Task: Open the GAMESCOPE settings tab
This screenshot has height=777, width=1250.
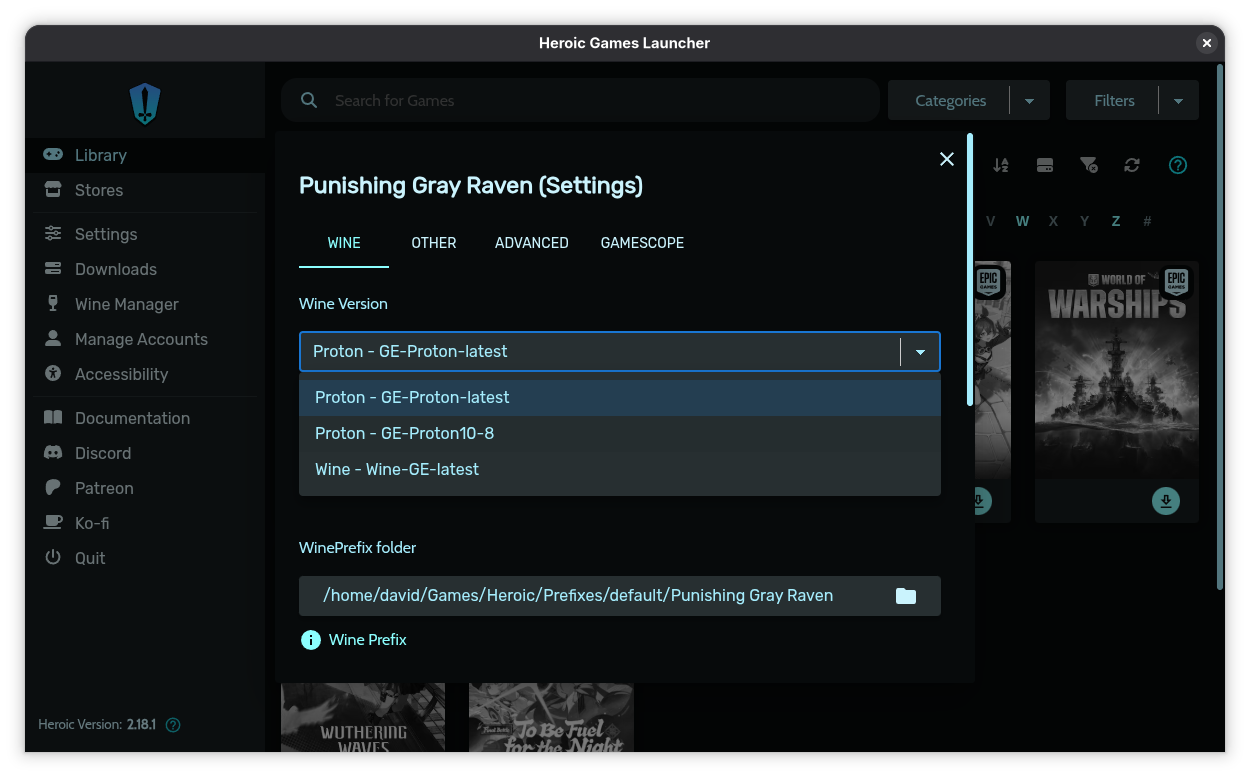Action: pyautogui.click(x=642, y=243)
